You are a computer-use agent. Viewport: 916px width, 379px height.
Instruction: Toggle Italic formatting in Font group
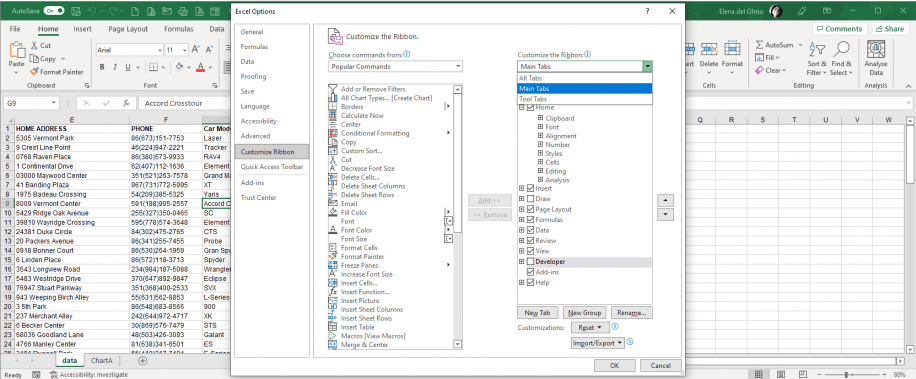[114, 67]
